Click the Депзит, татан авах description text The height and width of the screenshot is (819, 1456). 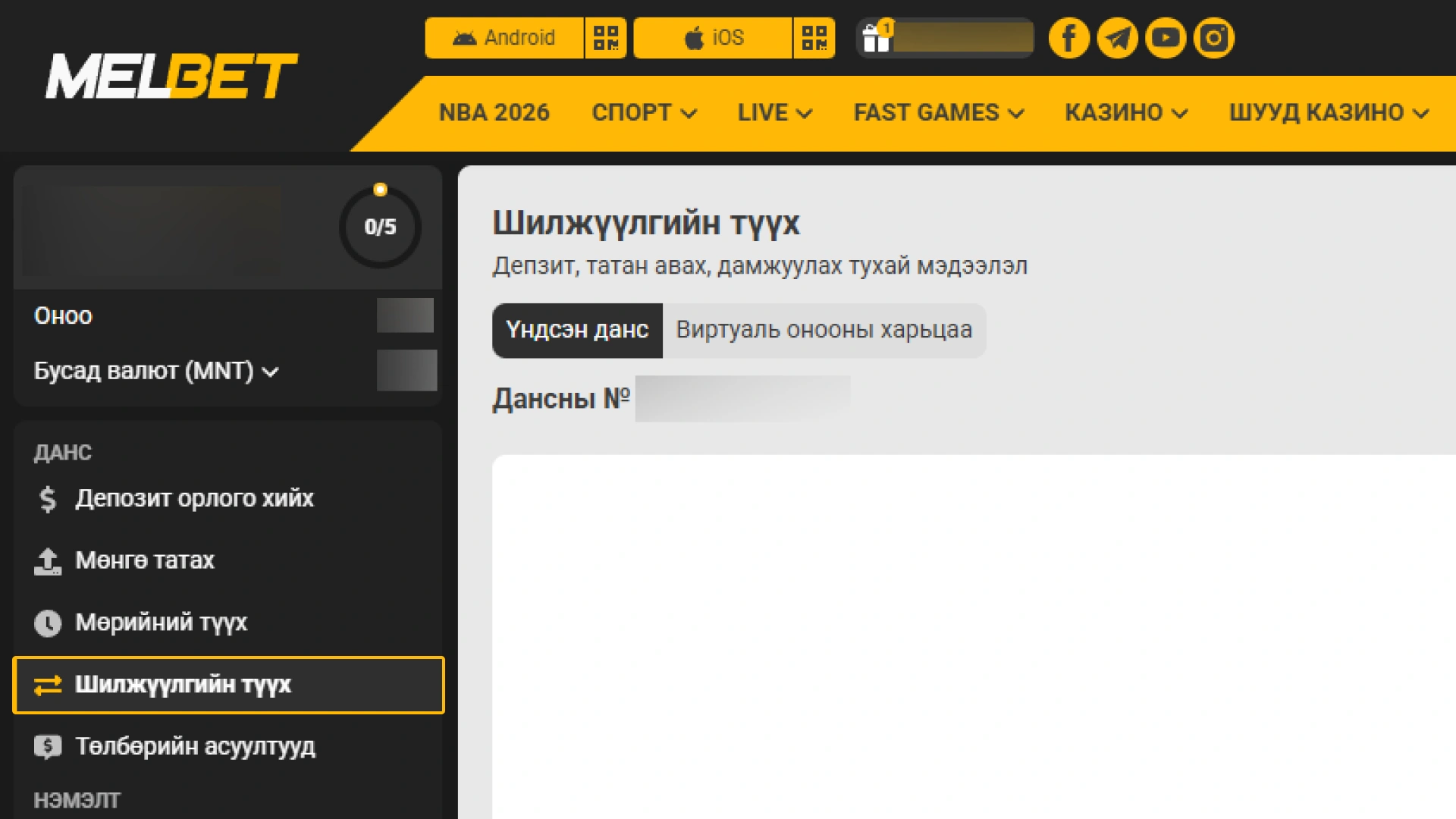pos(760,266)
